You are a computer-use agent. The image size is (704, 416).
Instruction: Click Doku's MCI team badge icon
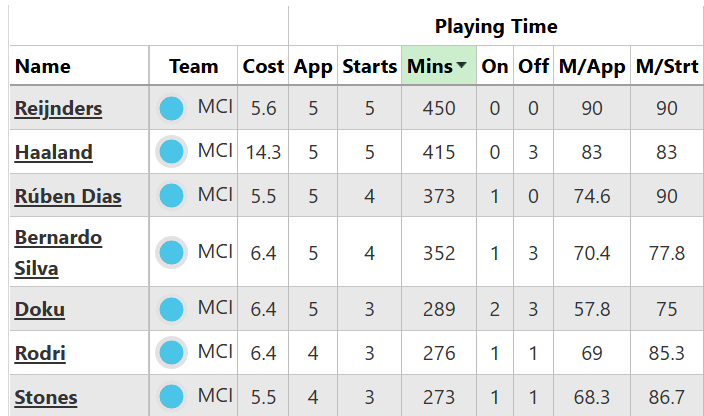pyautogui.click(x=172, y=309)
